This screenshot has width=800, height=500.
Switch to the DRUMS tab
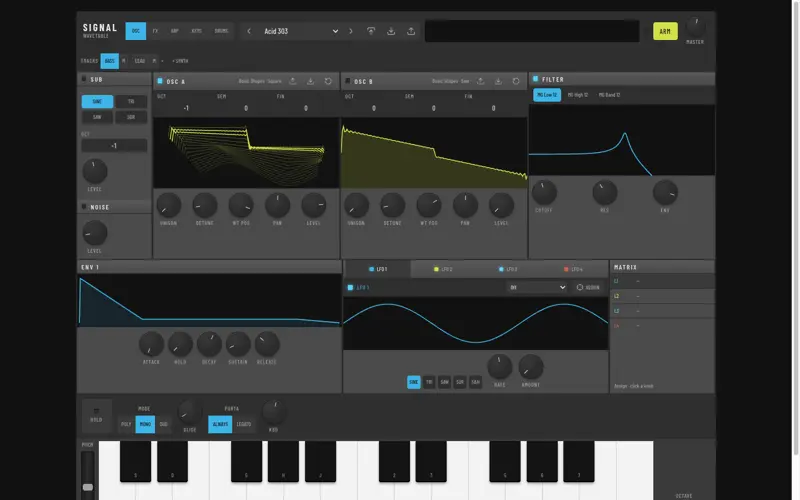tap(221, 31)
